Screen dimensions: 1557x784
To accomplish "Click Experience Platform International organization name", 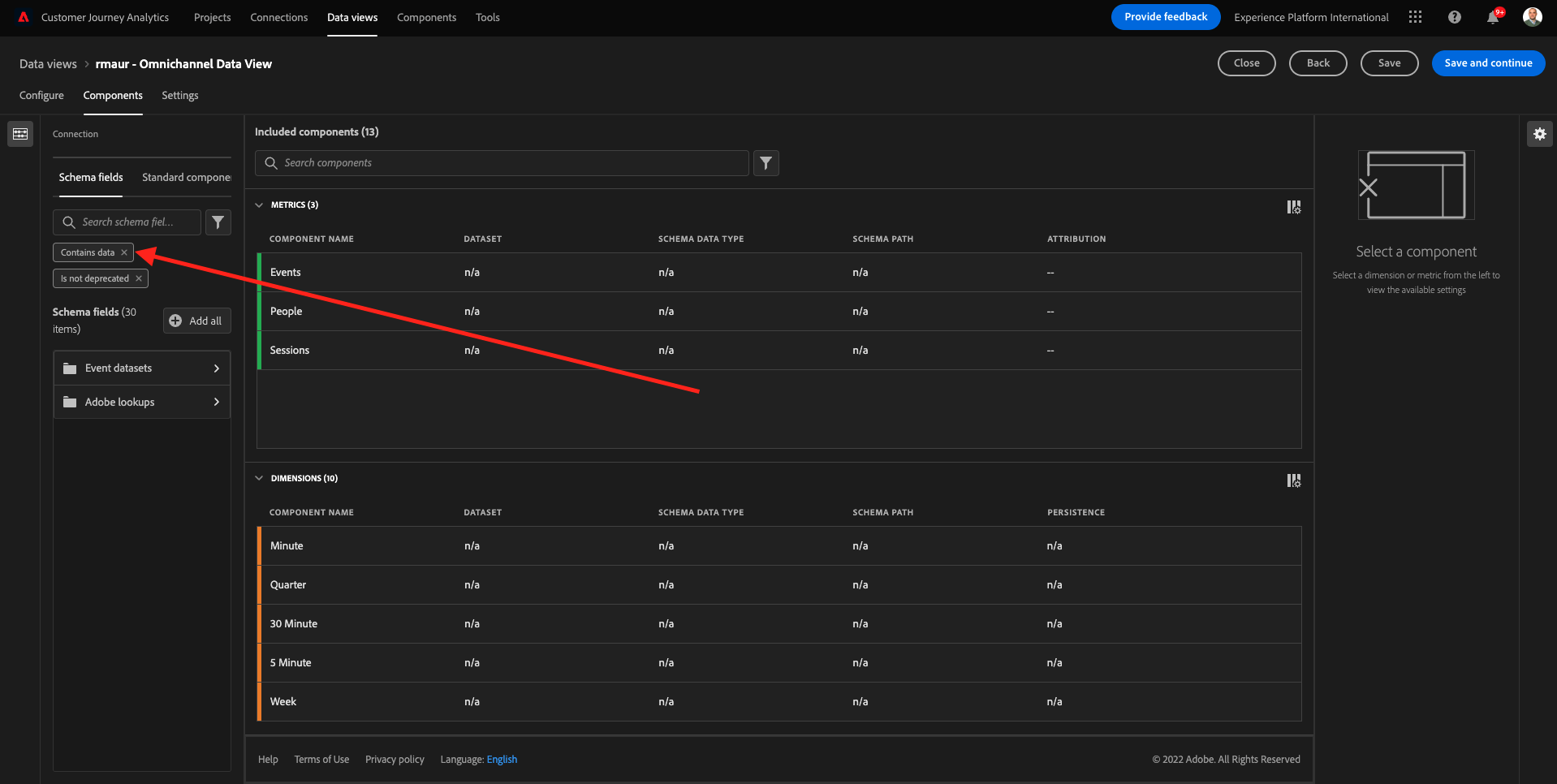I will pos(1311,17).
